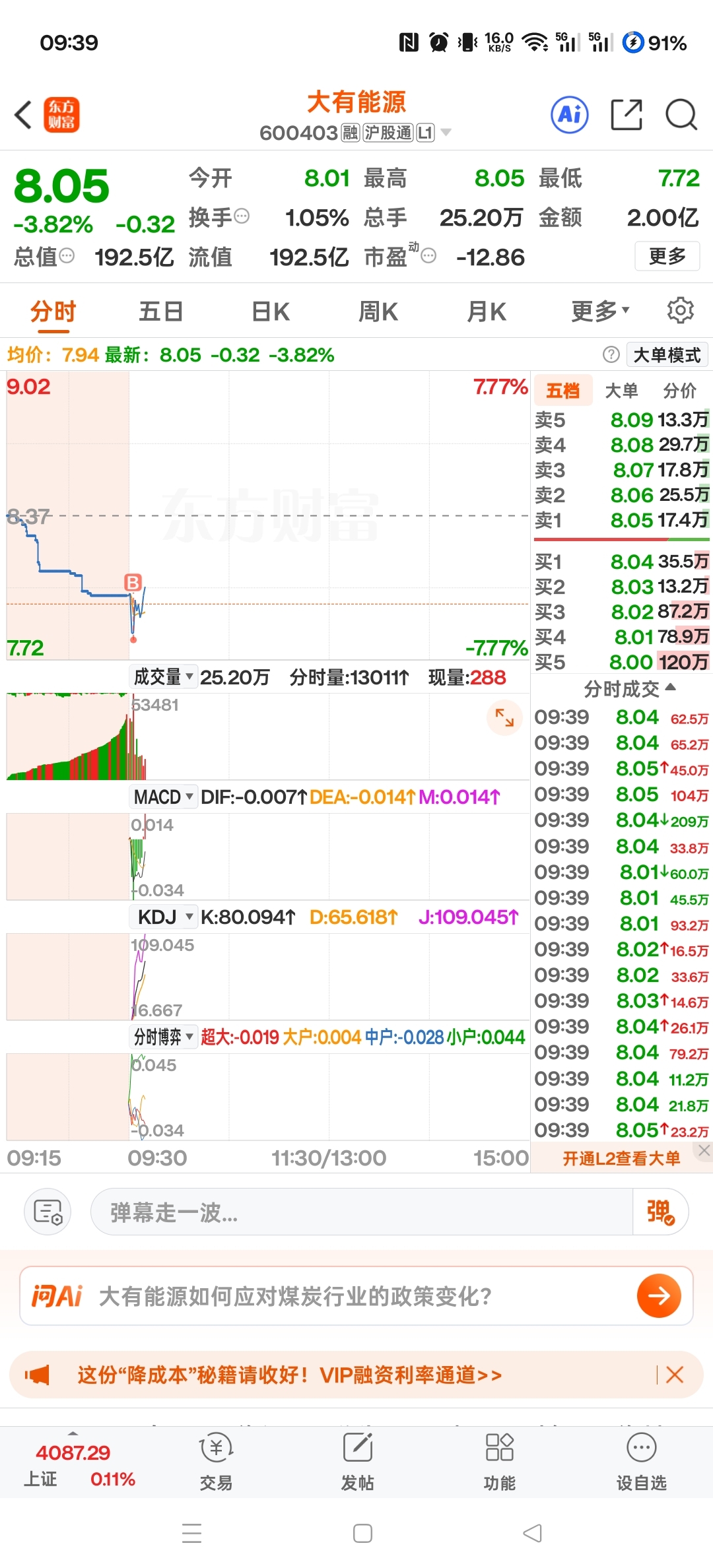Tap Android back triangle button
713x1568 pixels.
pos(532,1532)
